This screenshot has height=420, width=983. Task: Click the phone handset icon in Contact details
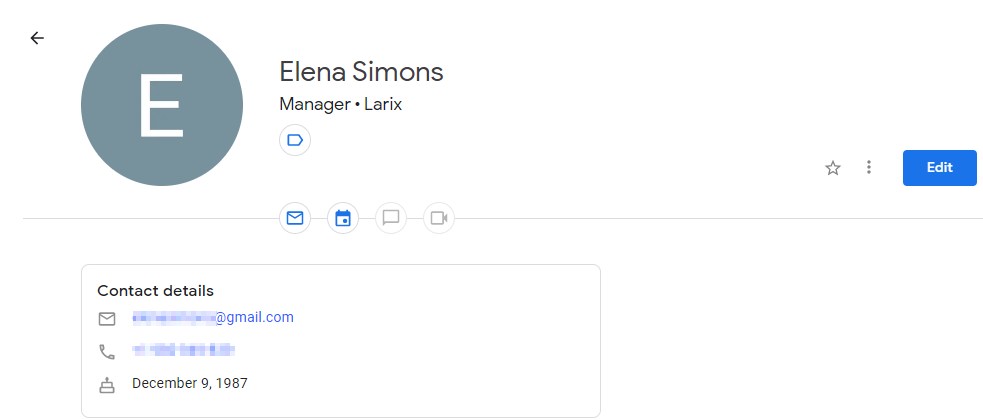click(107, 352)
